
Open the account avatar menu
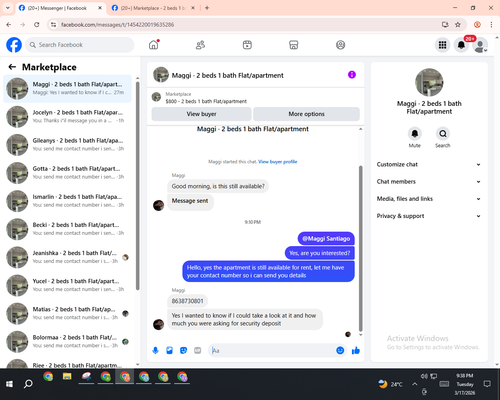(480, 45)
